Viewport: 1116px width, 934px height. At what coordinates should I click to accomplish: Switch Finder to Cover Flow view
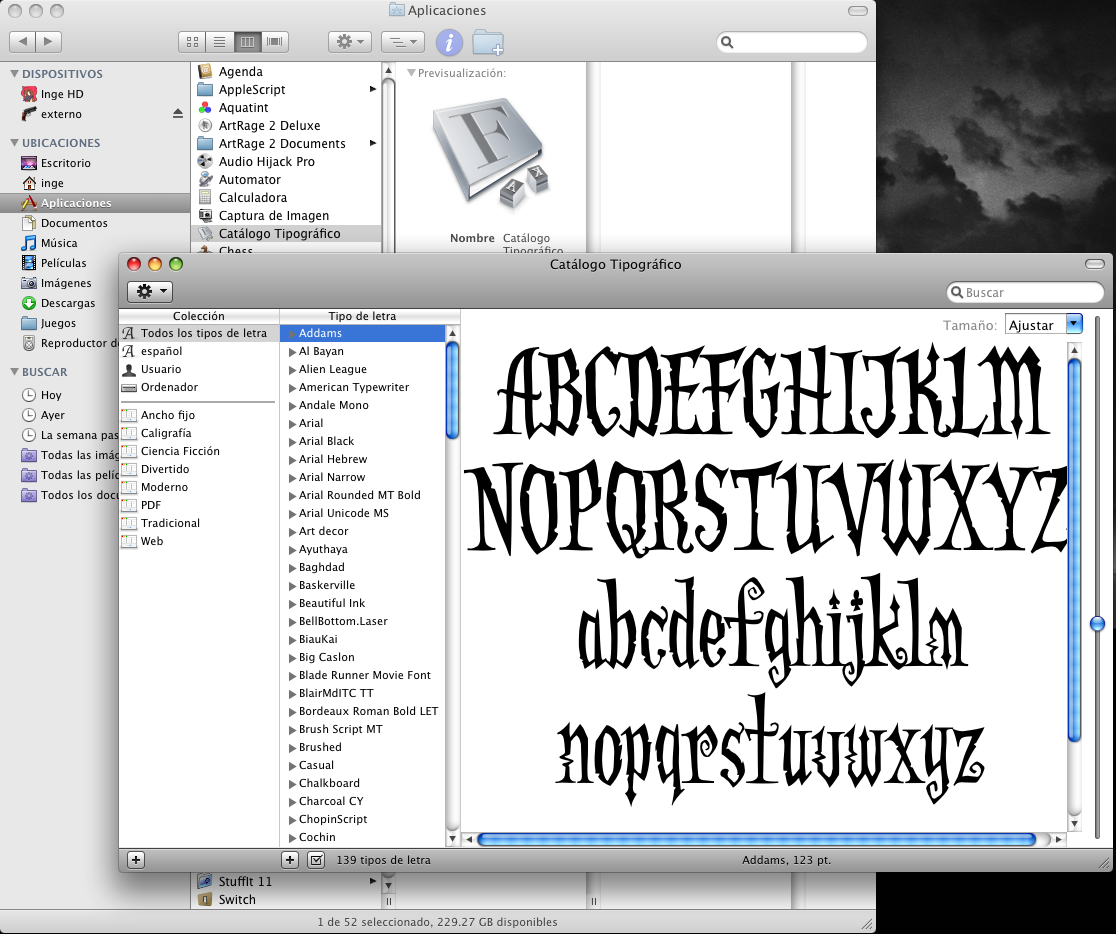coord(274,41)
